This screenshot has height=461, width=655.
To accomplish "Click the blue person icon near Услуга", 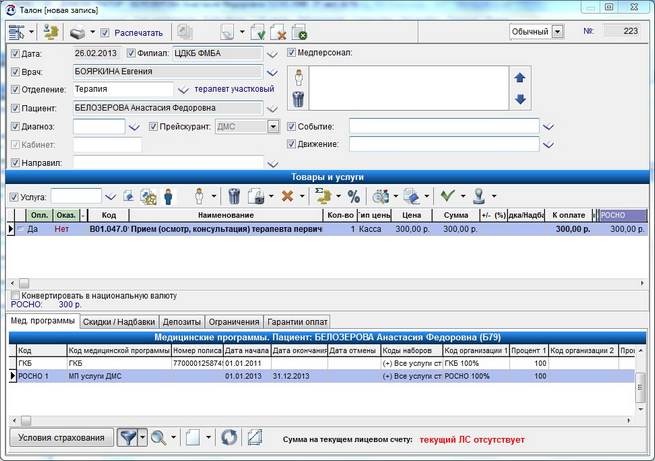I will [x=168, y=196].
